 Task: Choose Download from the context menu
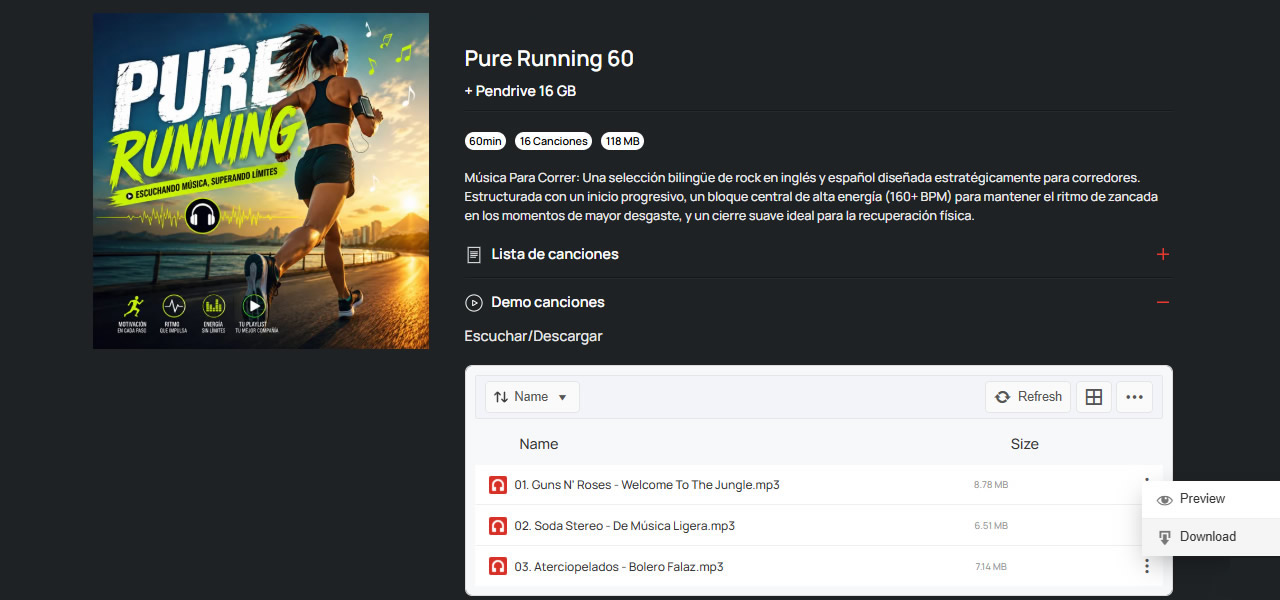click(x=1211, y=537)
